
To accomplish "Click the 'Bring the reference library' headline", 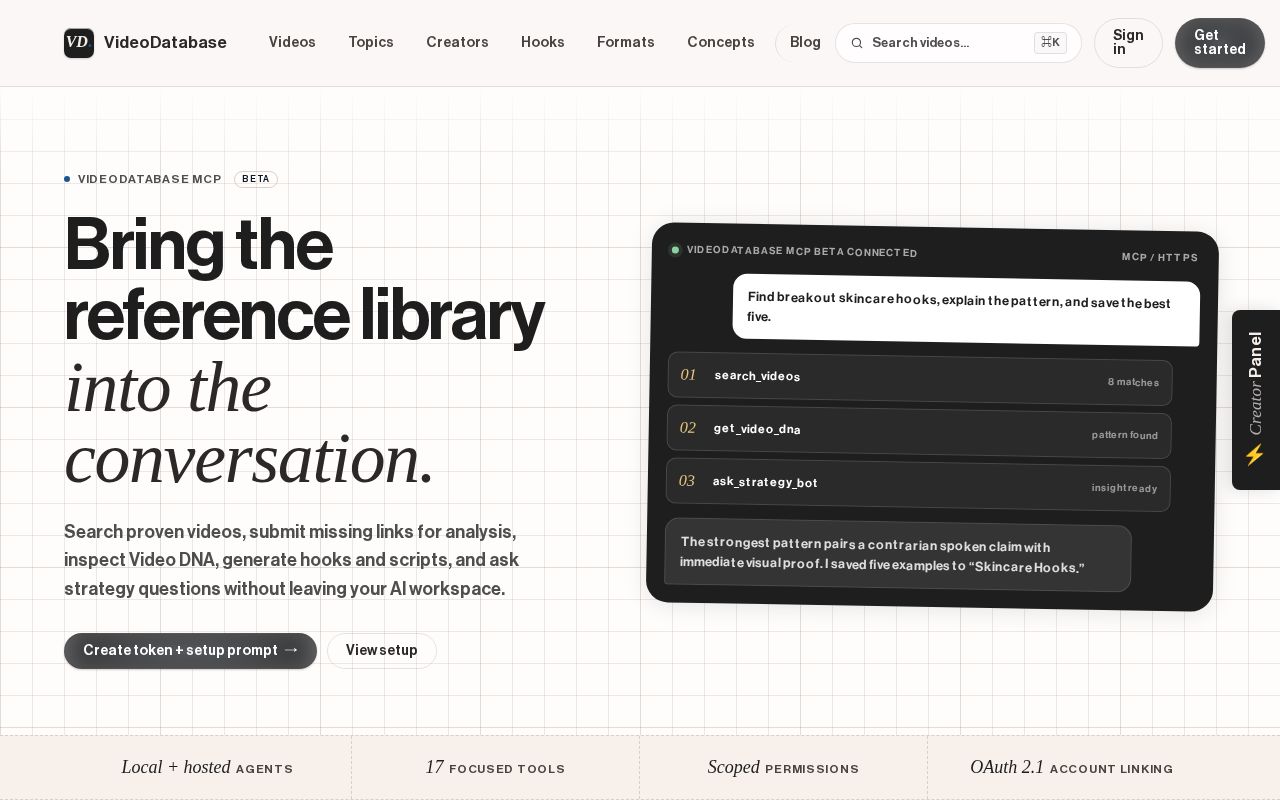I will click(x=304, y=279).
